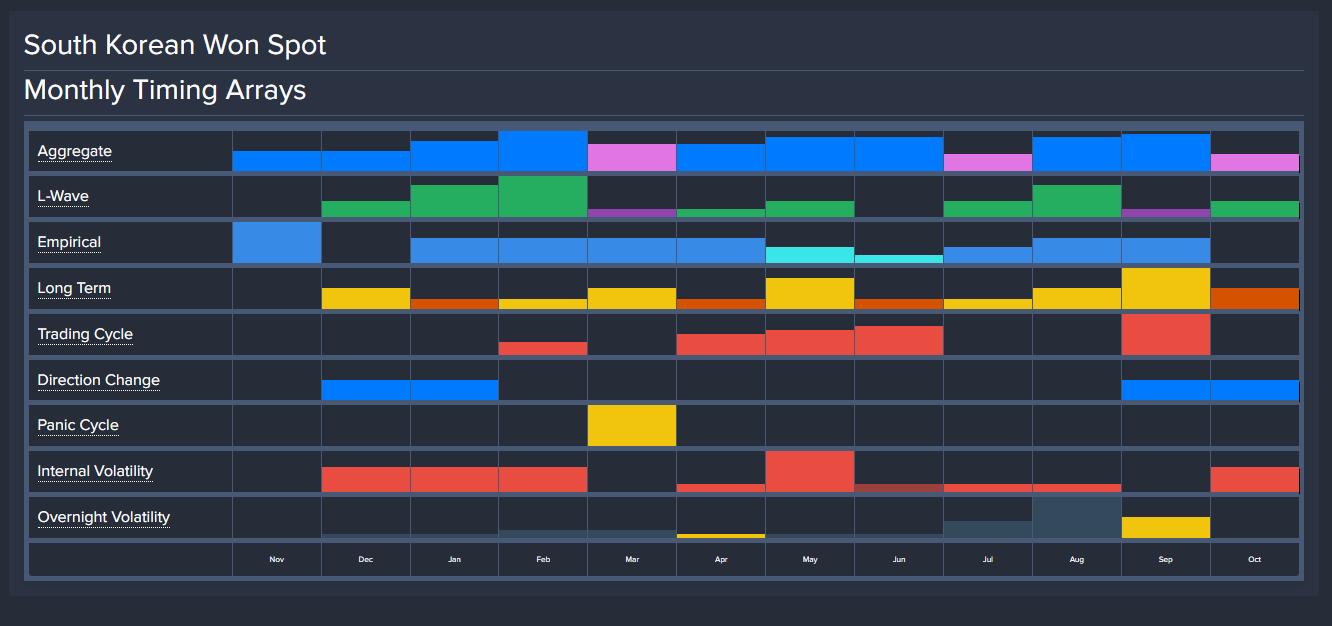Select the Aug month label on the axis
Screen dimensions: 1332x626
click(1076, 559)
